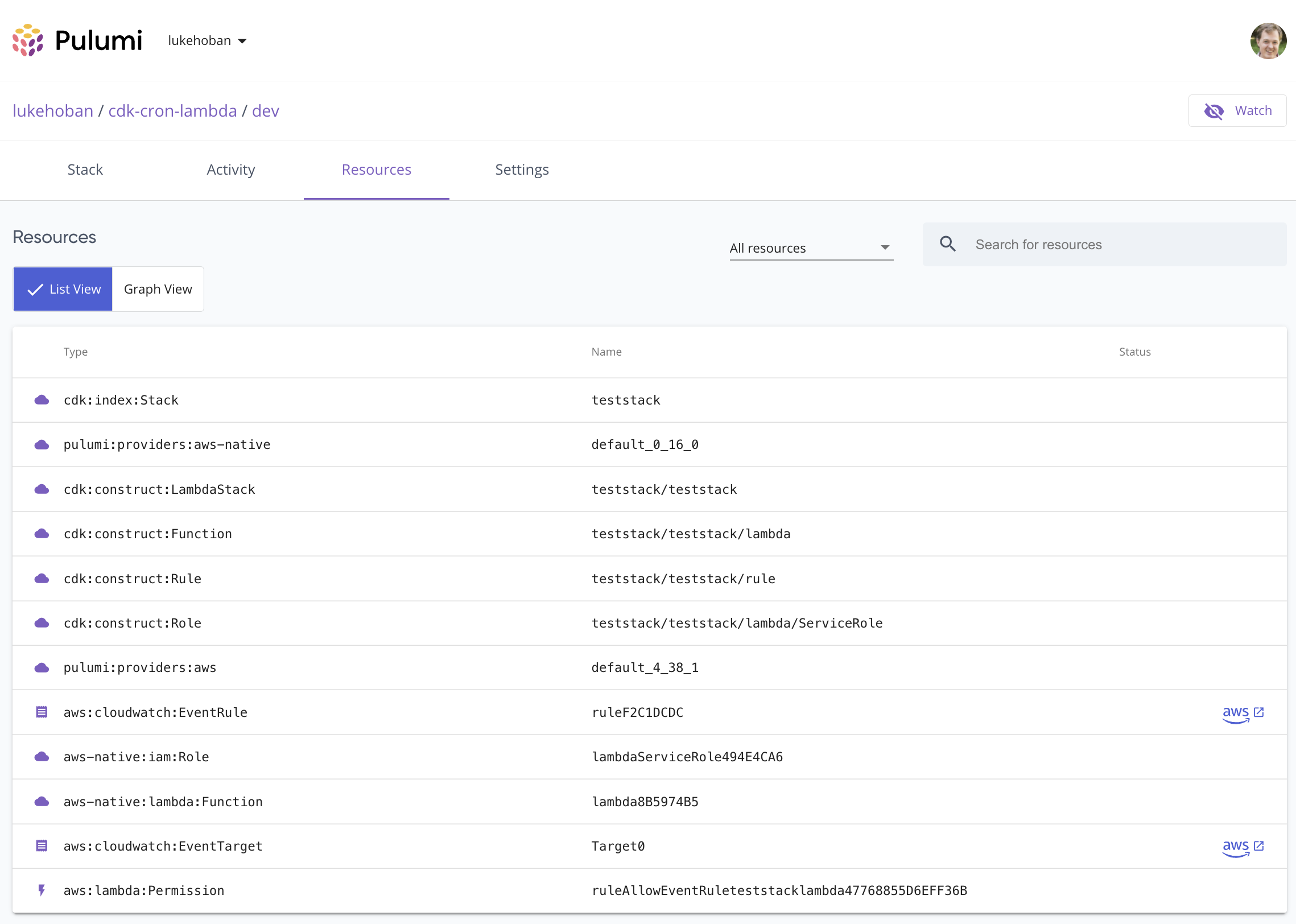Open the user avatar profile menu
Image resolution: width=1296 pixels, height=924 pixels.
[1268, 41]
